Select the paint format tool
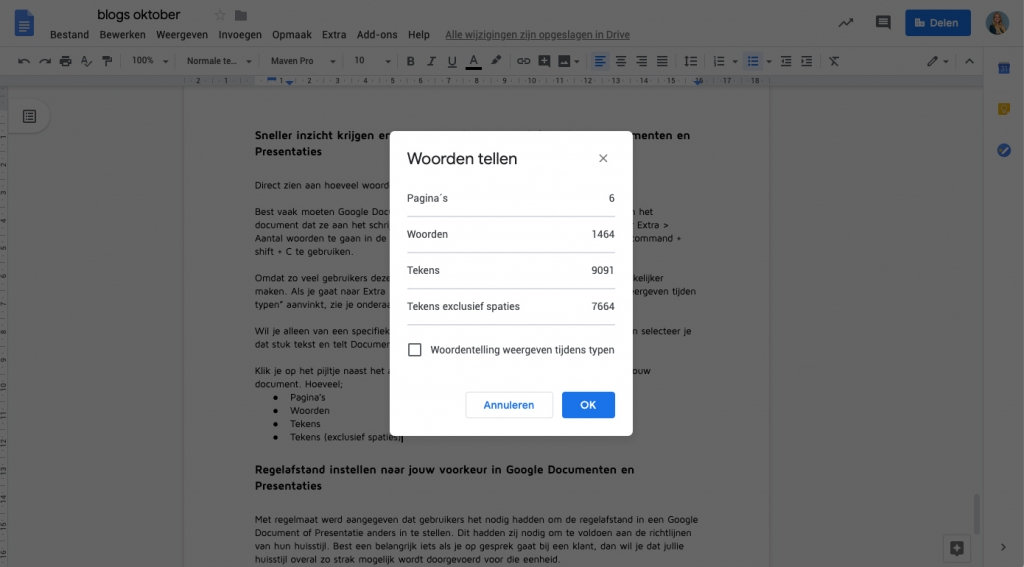The width and height of the screenshot is (1024, 567). (108, 61)
